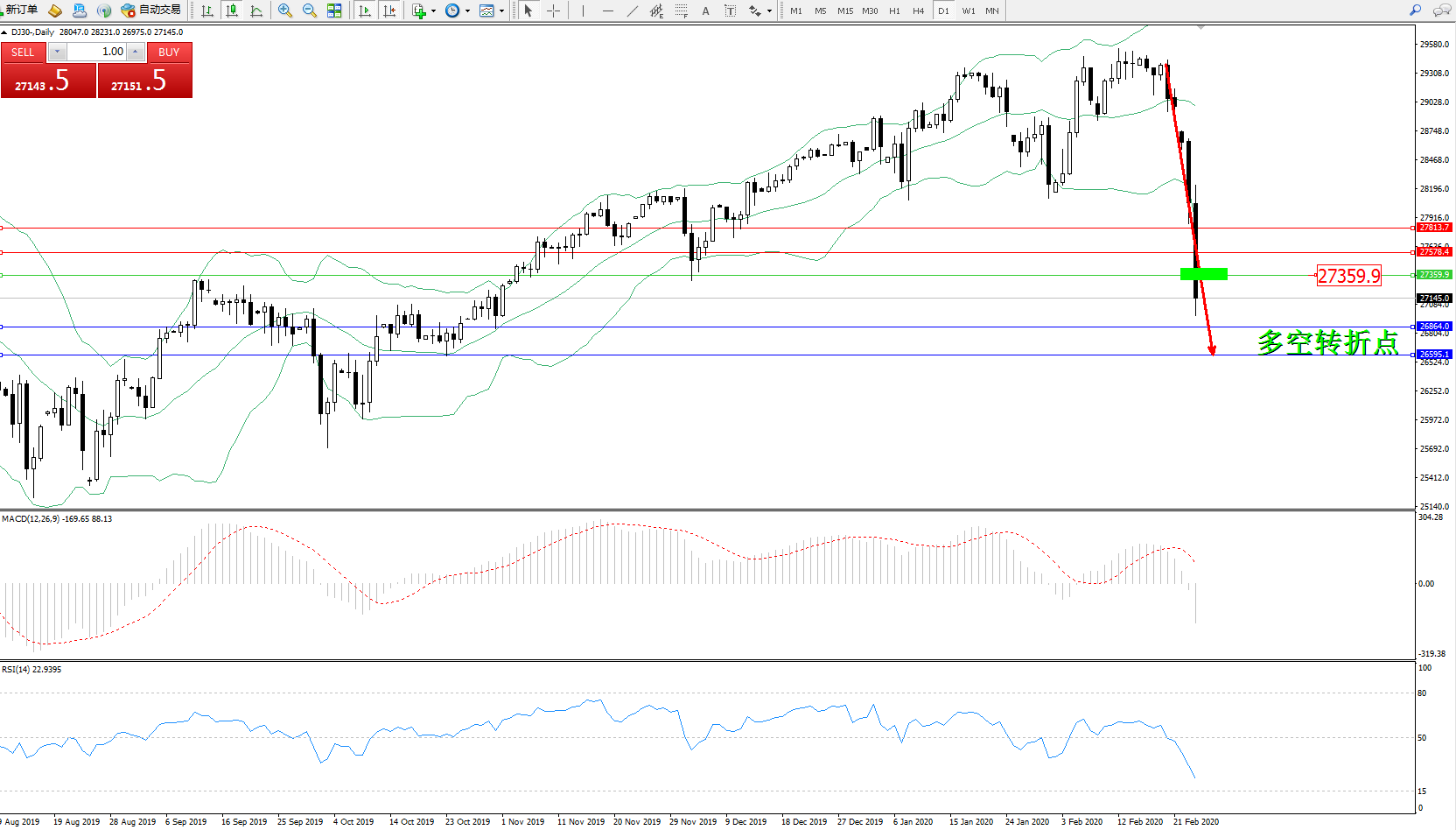Switch to the W1 timeframe

[x=968, y=11]
